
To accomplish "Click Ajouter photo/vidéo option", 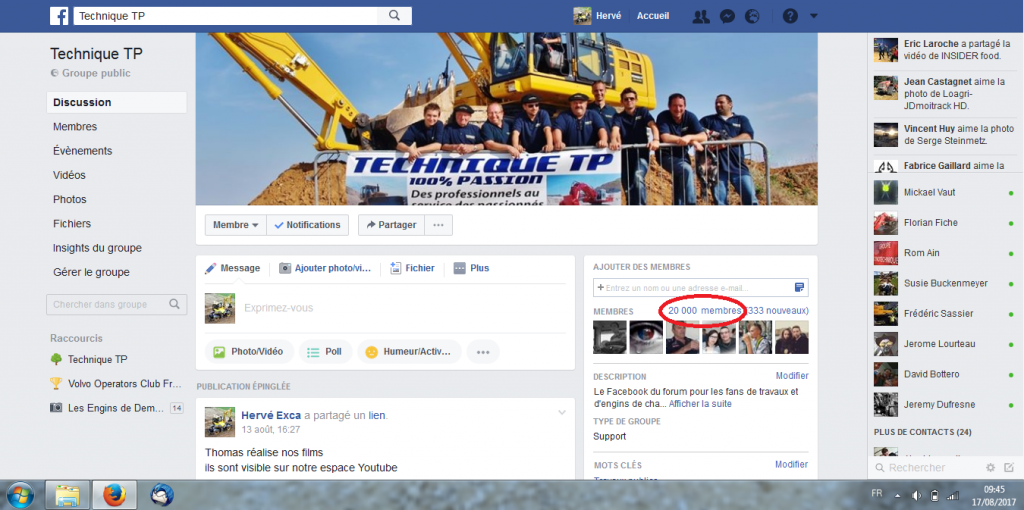I will [x=325, y=268].
